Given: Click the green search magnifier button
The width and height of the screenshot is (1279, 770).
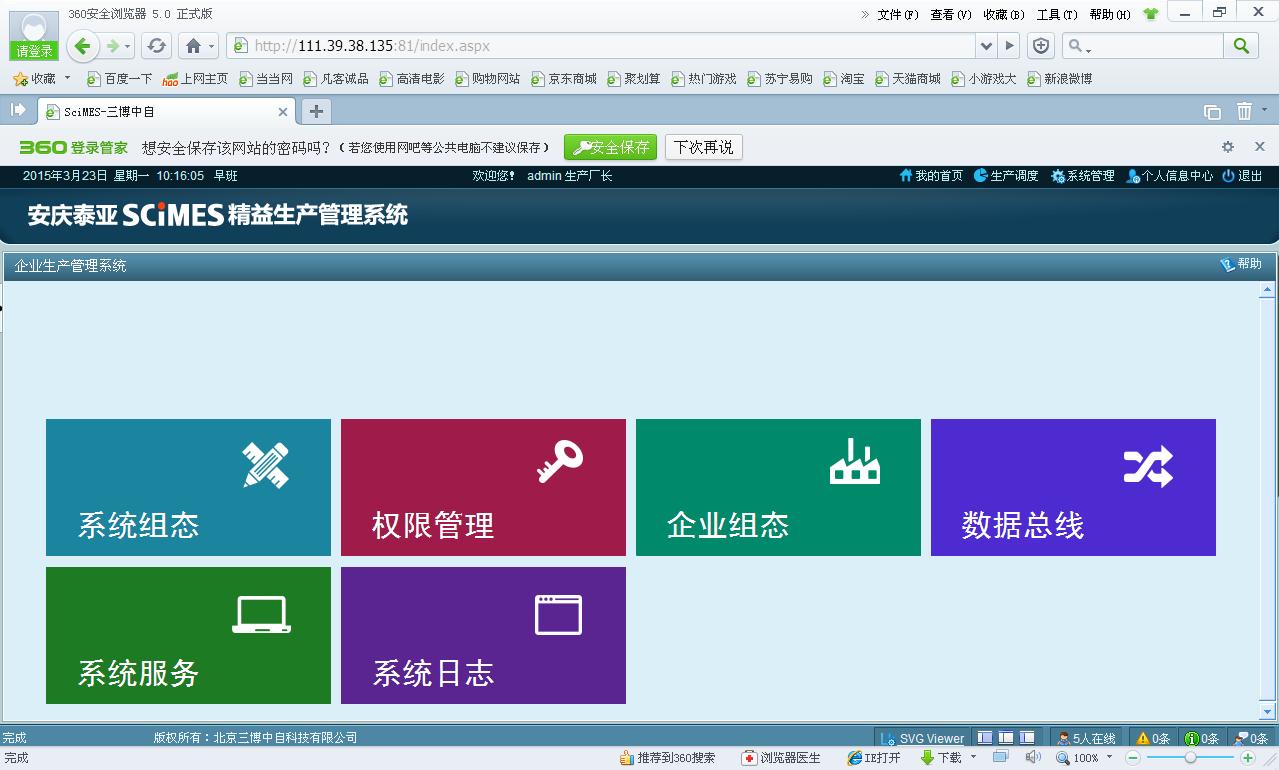Looking at the screenshot, I should point(1241,46).
